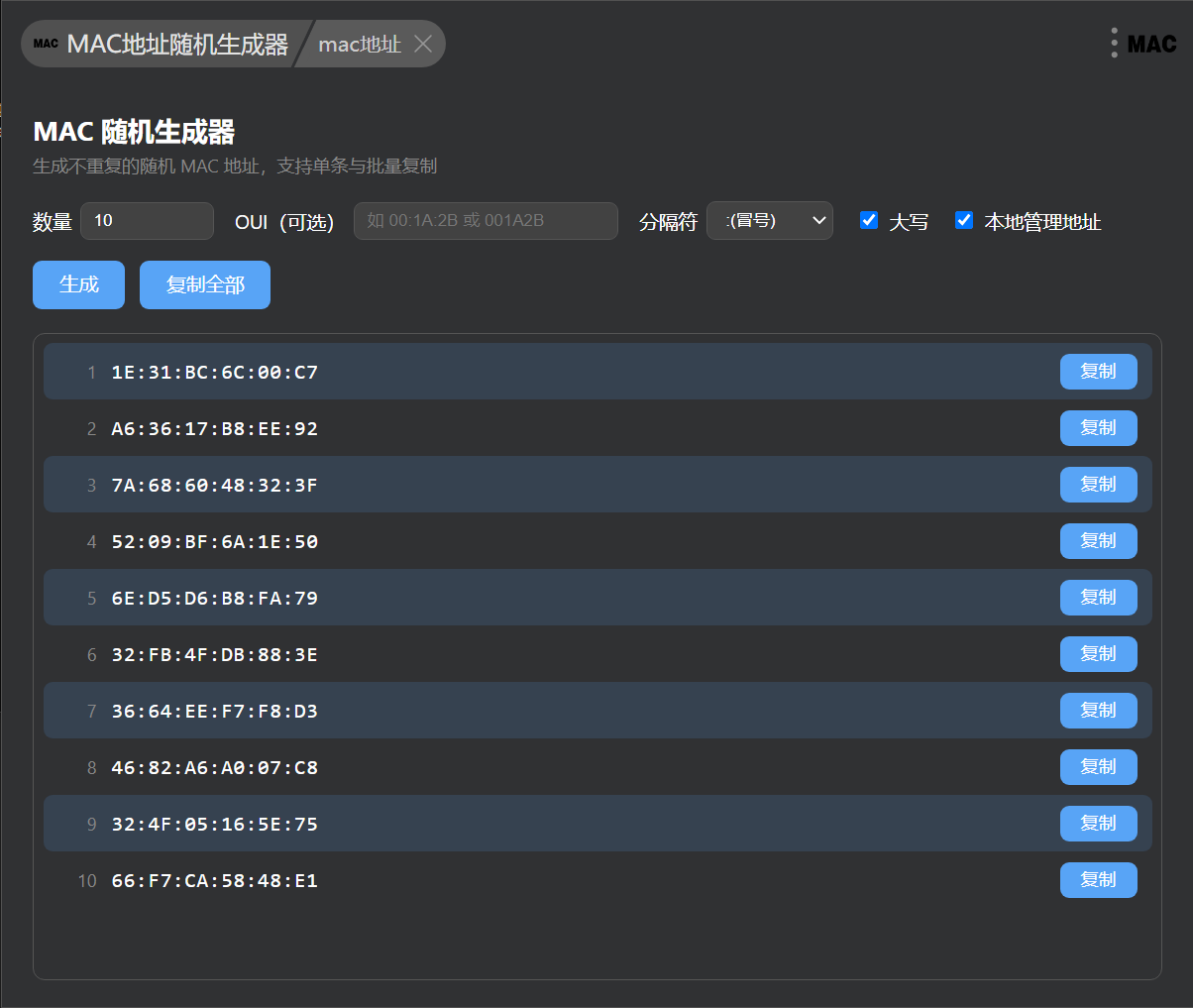
Task: Select the text 36:64:EE:F7:F8:D3
Action: click(215, 712)
